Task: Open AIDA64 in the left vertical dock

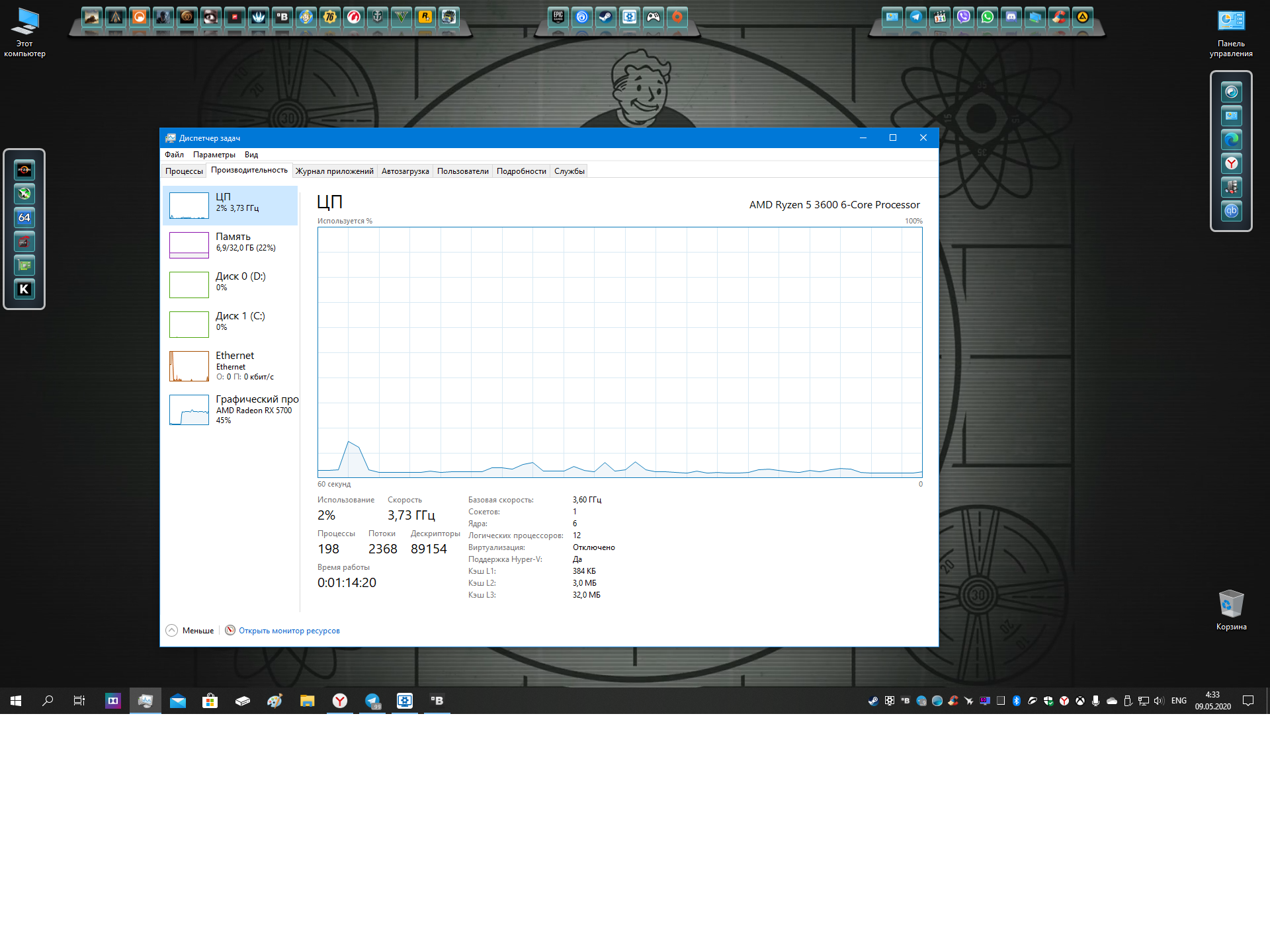Action: point(24,218)
